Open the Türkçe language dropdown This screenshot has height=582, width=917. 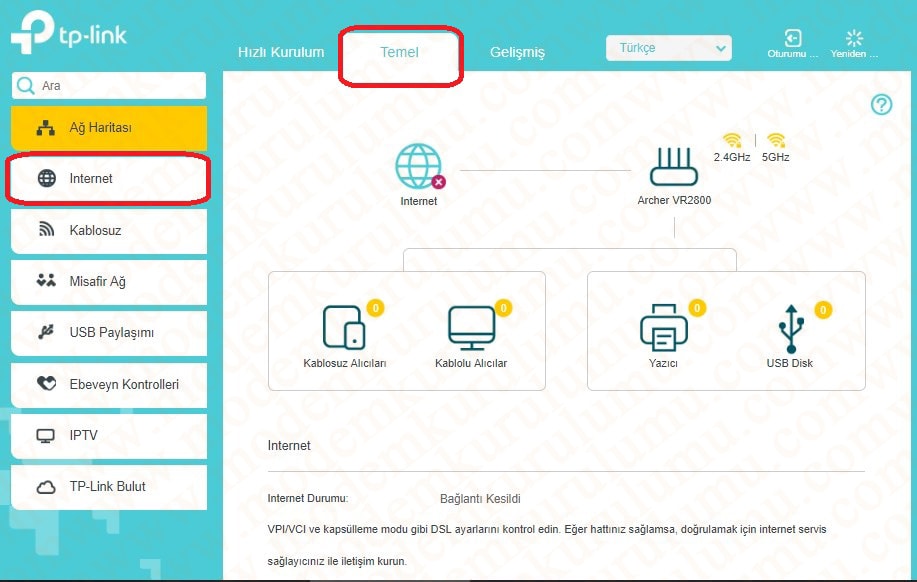[668, 48]
